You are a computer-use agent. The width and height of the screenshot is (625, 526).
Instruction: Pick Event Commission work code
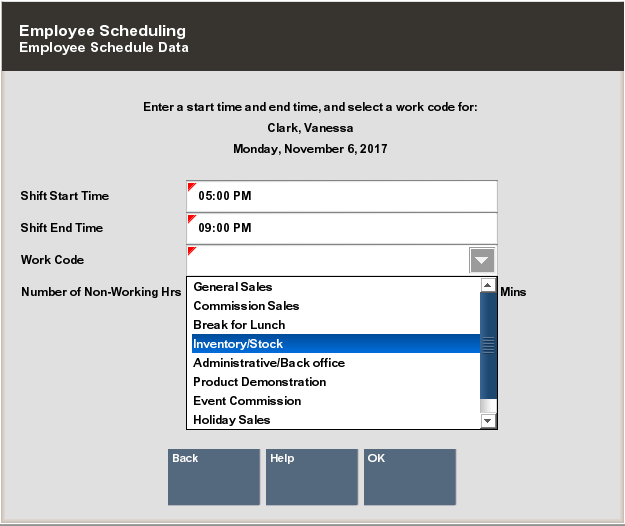336,401
